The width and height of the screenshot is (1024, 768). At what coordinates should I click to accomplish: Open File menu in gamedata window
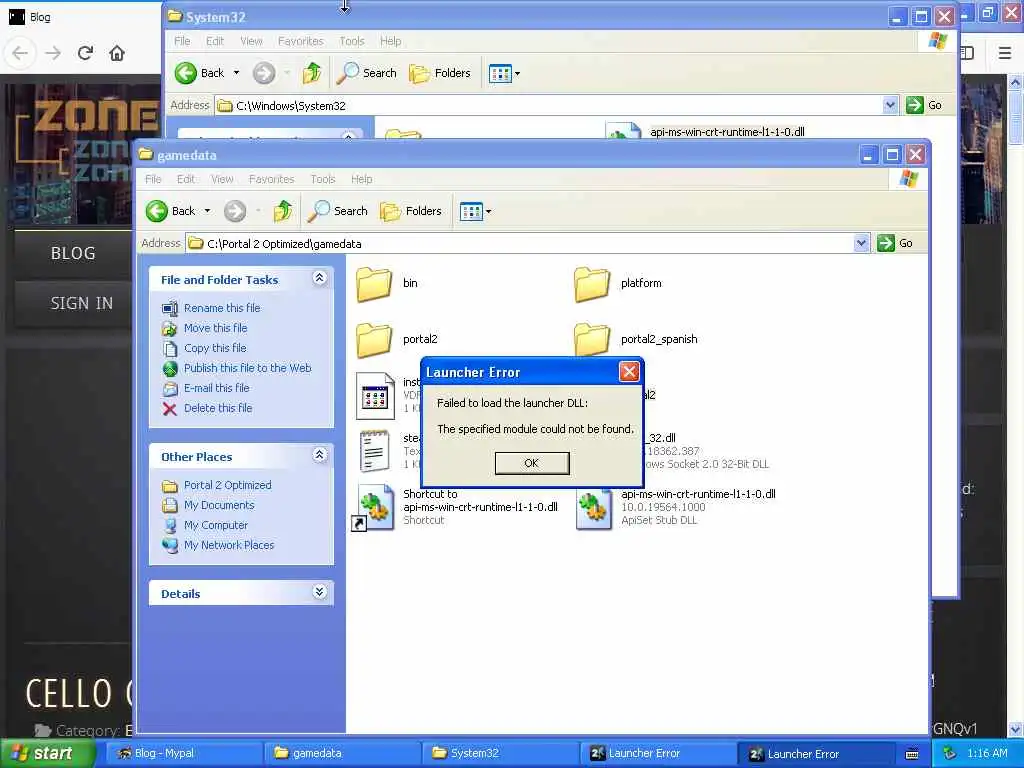[153, 179]
